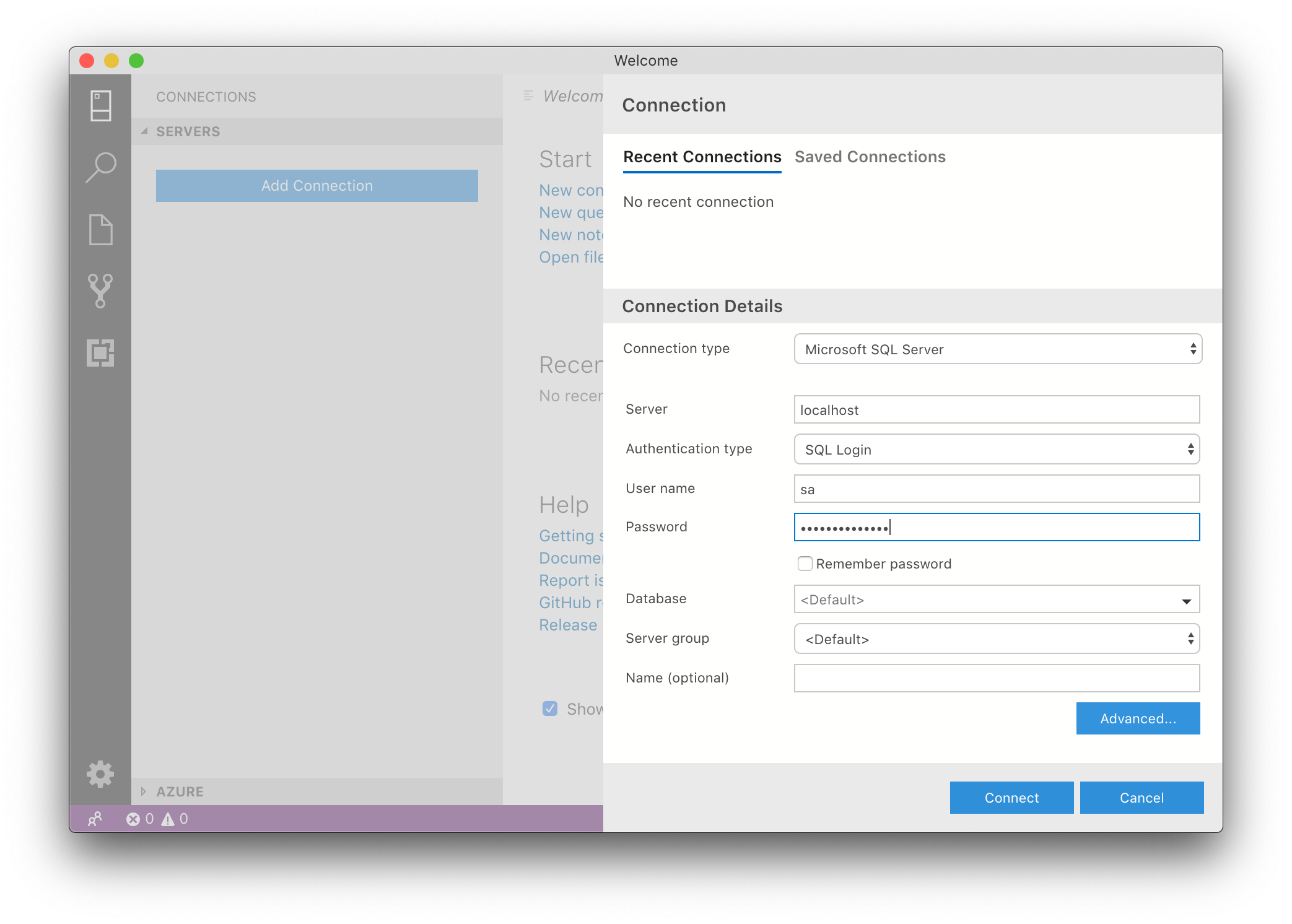Open the Explorer file icon

click(100, 230)
